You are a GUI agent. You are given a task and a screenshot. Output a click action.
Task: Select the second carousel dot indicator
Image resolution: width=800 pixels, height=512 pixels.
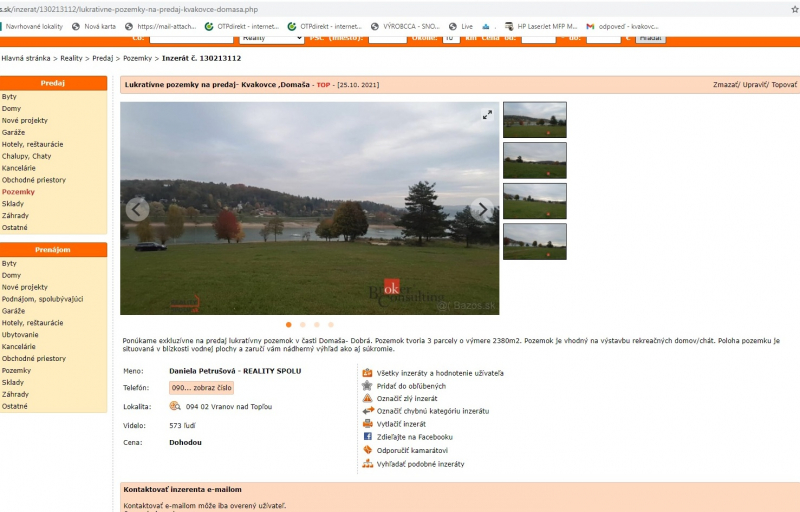point(303,325)
